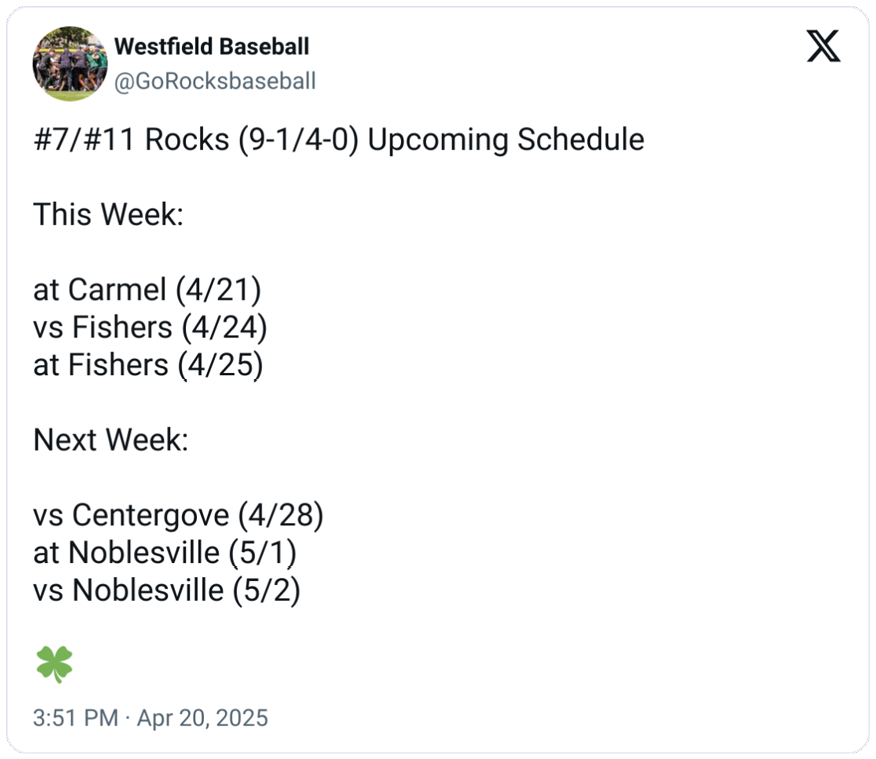Click the "Next Week:" heading
The height and width of the screenshot is (759, 876).
click(110, 440)
